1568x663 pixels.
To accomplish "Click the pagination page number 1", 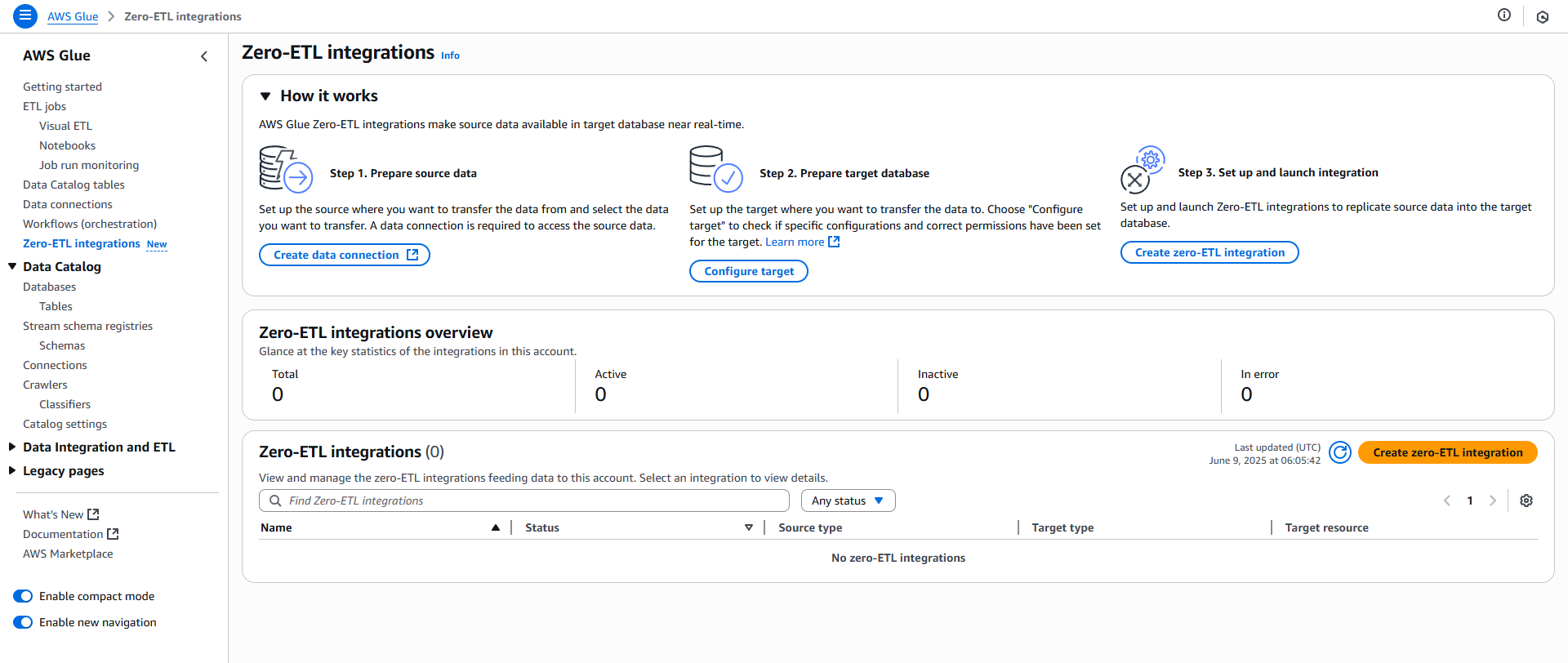I will click(x=1470, y=501).
